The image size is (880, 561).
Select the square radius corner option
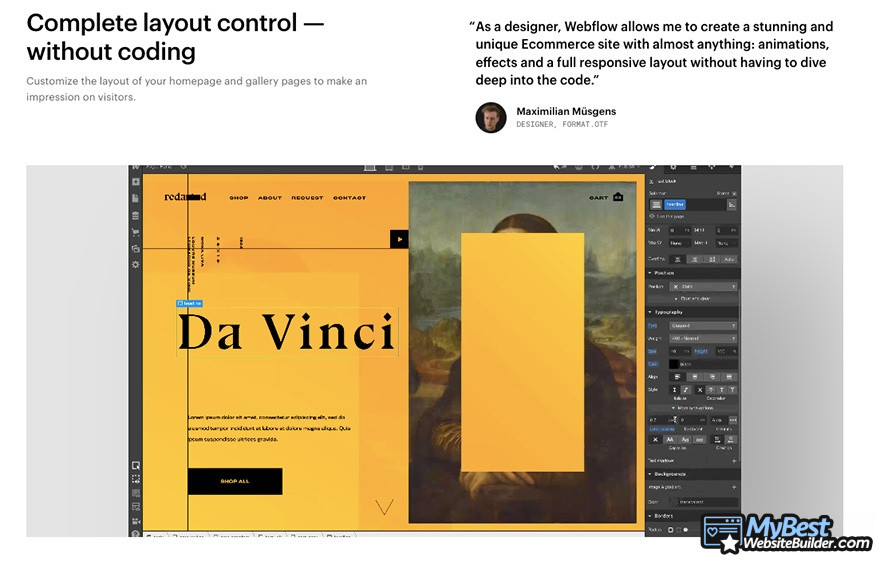[671, 530]
